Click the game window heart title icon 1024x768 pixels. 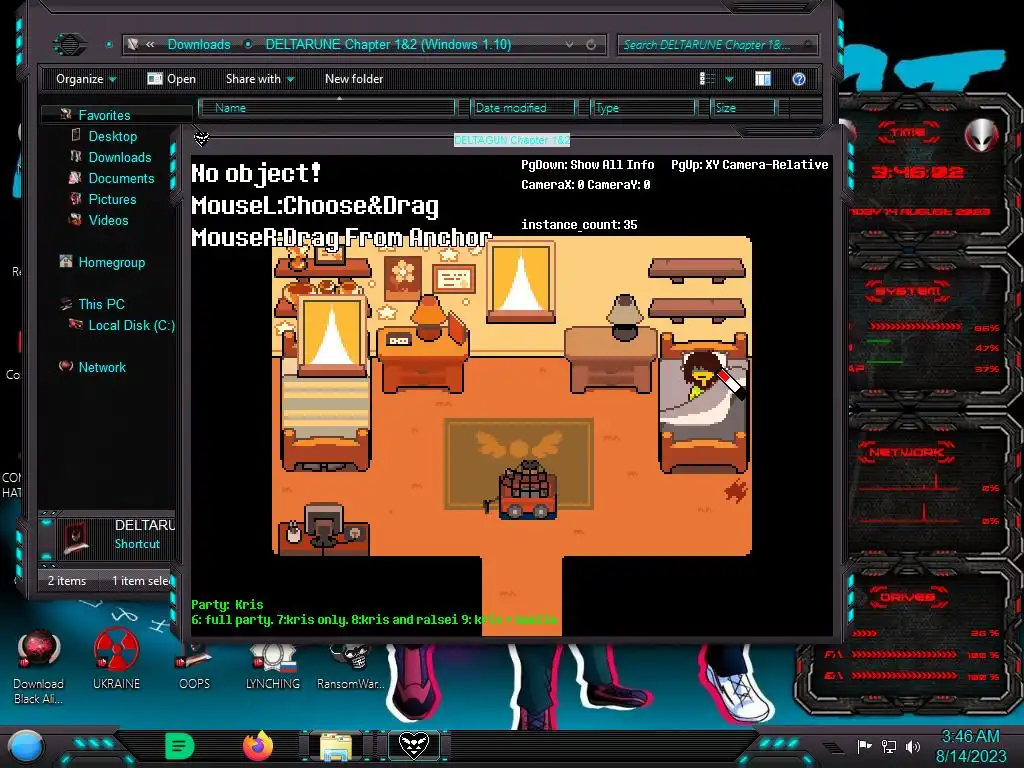201,138
